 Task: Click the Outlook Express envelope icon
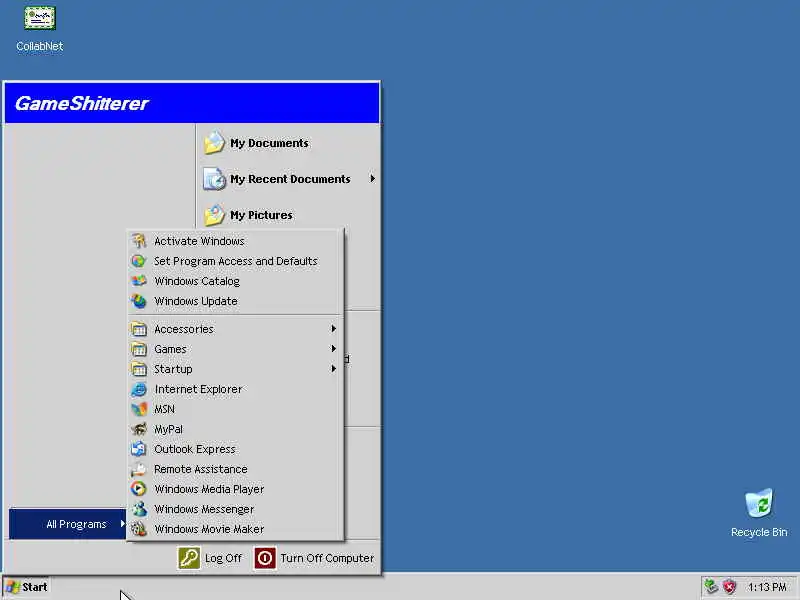pos(139,449)
